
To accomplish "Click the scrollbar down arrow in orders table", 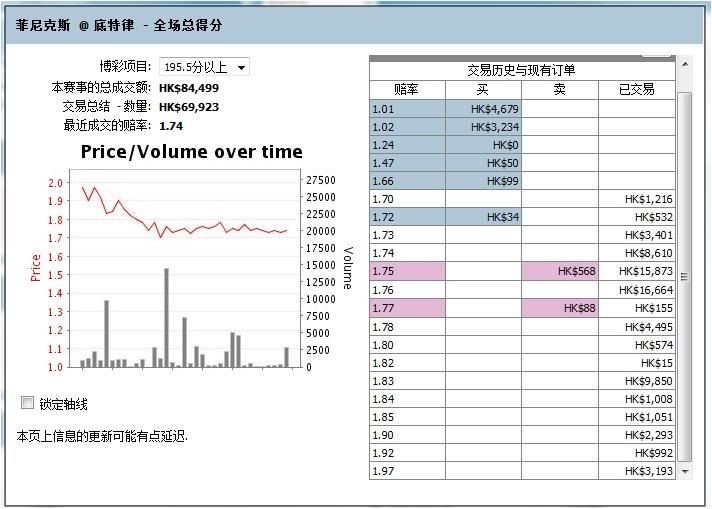I will pyautogui.click(x=685, y=471).
